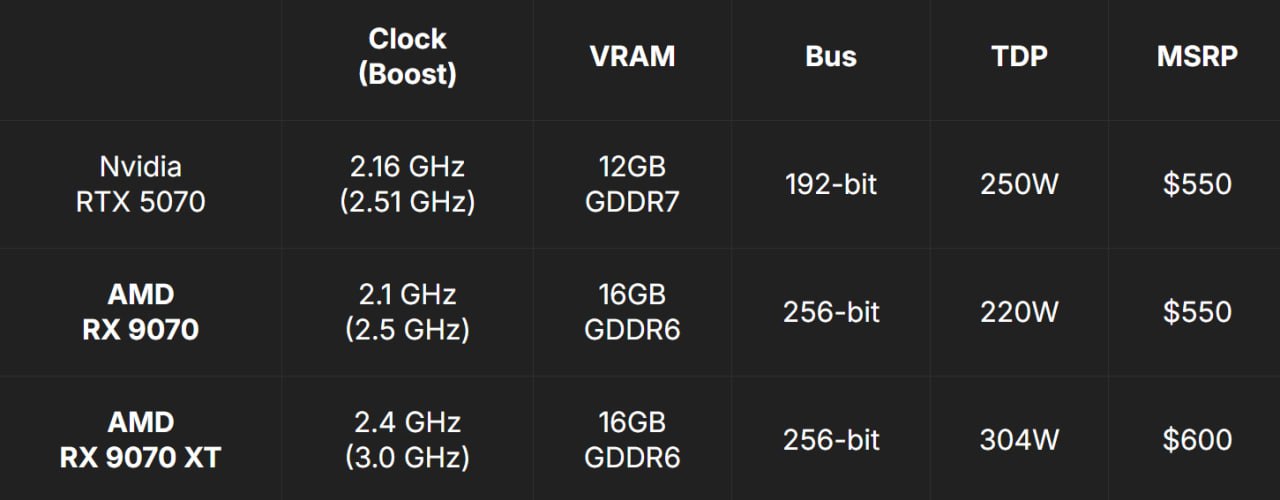Click the 192-bit bus cell
Screen dimensions: 1280x500
831,185
